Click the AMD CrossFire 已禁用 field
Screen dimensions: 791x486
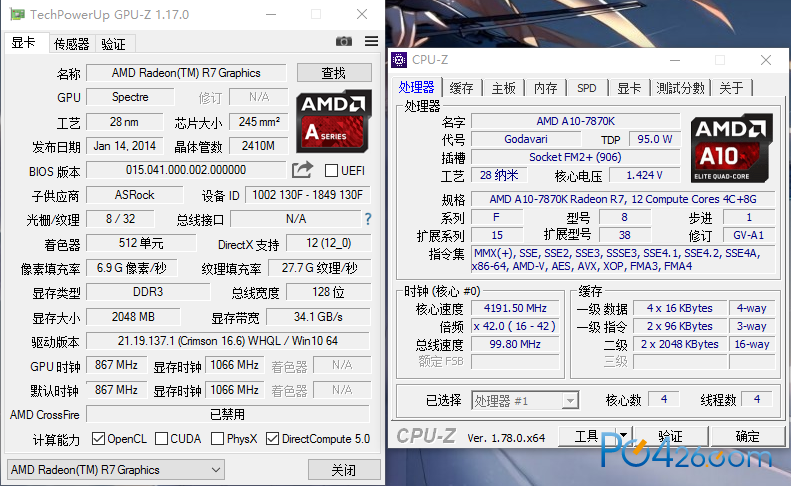click(228, 414)
